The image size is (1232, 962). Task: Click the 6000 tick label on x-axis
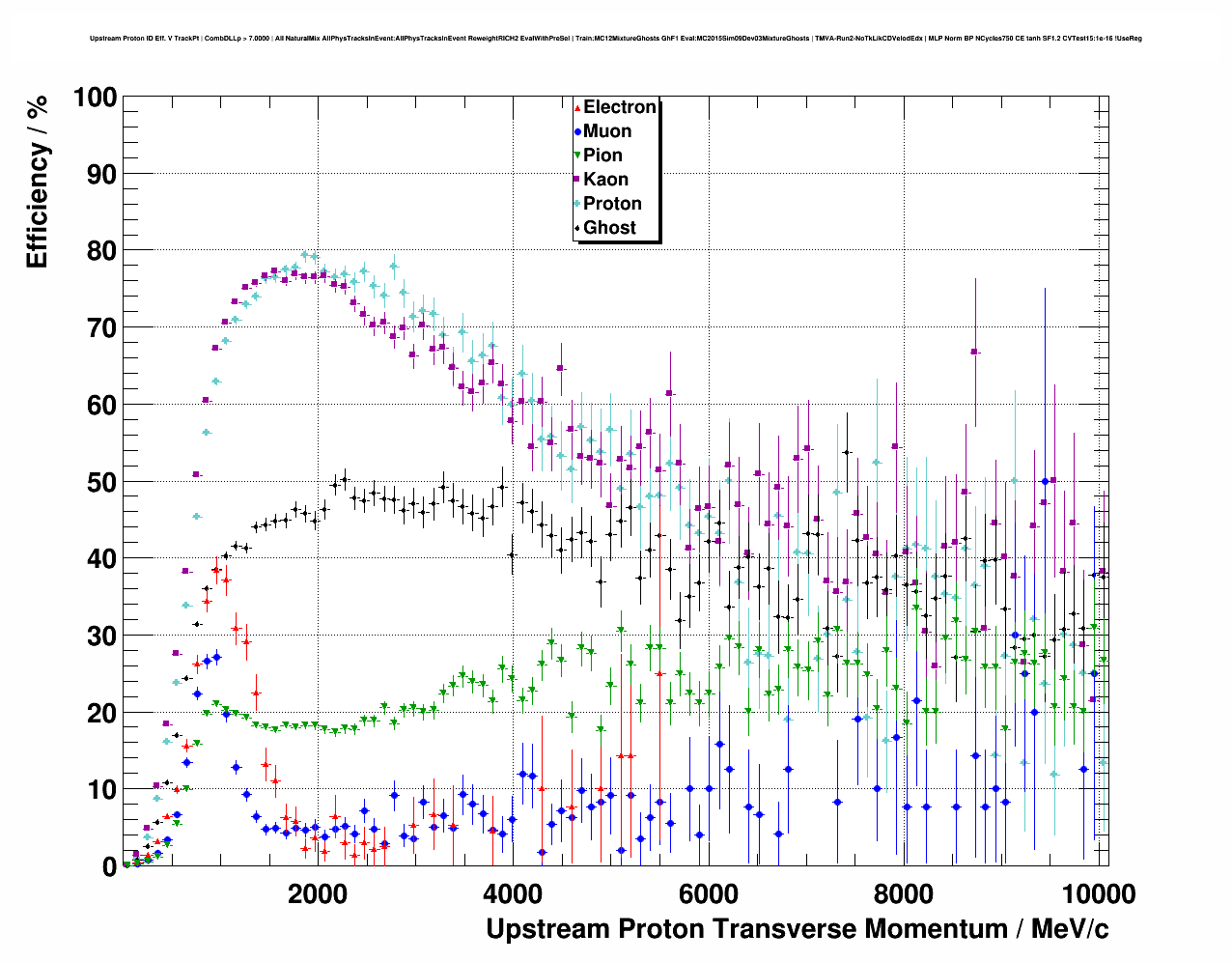[707, 893]
